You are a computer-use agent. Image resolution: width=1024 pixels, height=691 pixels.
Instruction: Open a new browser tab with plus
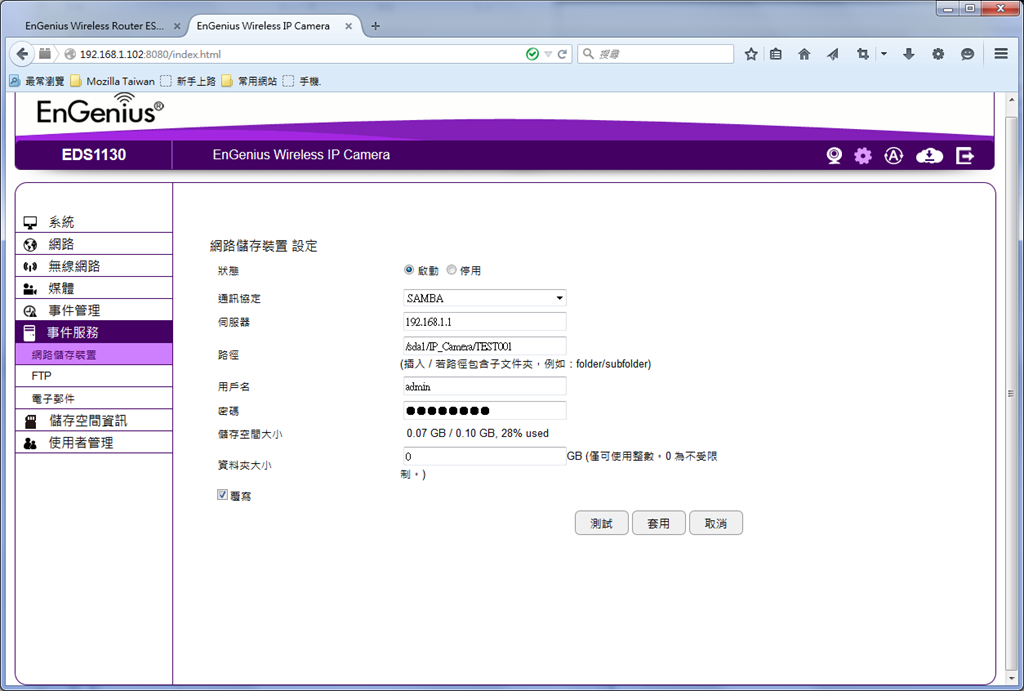click(376, 26)
